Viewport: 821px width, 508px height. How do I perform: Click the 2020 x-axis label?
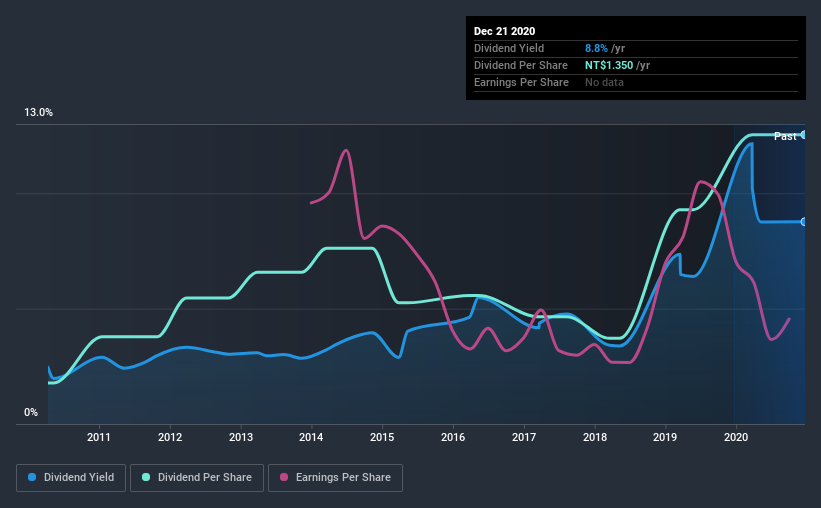[x=736, y=437]
